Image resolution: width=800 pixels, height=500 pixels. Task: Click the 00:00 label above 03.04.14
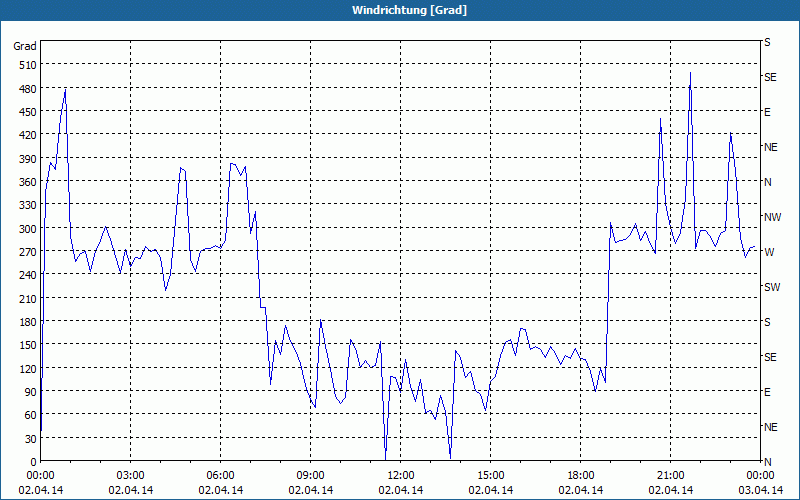pos(760,476)
